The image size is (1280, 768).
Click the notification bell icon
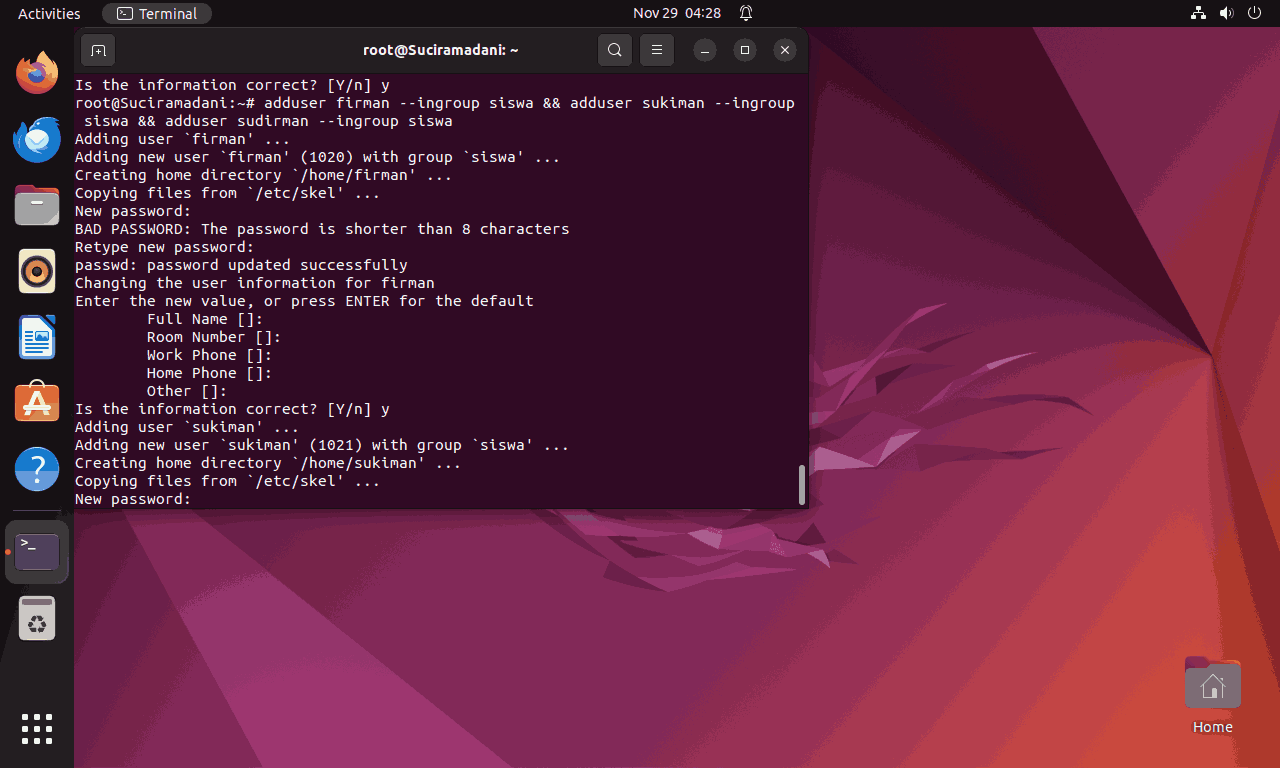click(x=746, y=14)
